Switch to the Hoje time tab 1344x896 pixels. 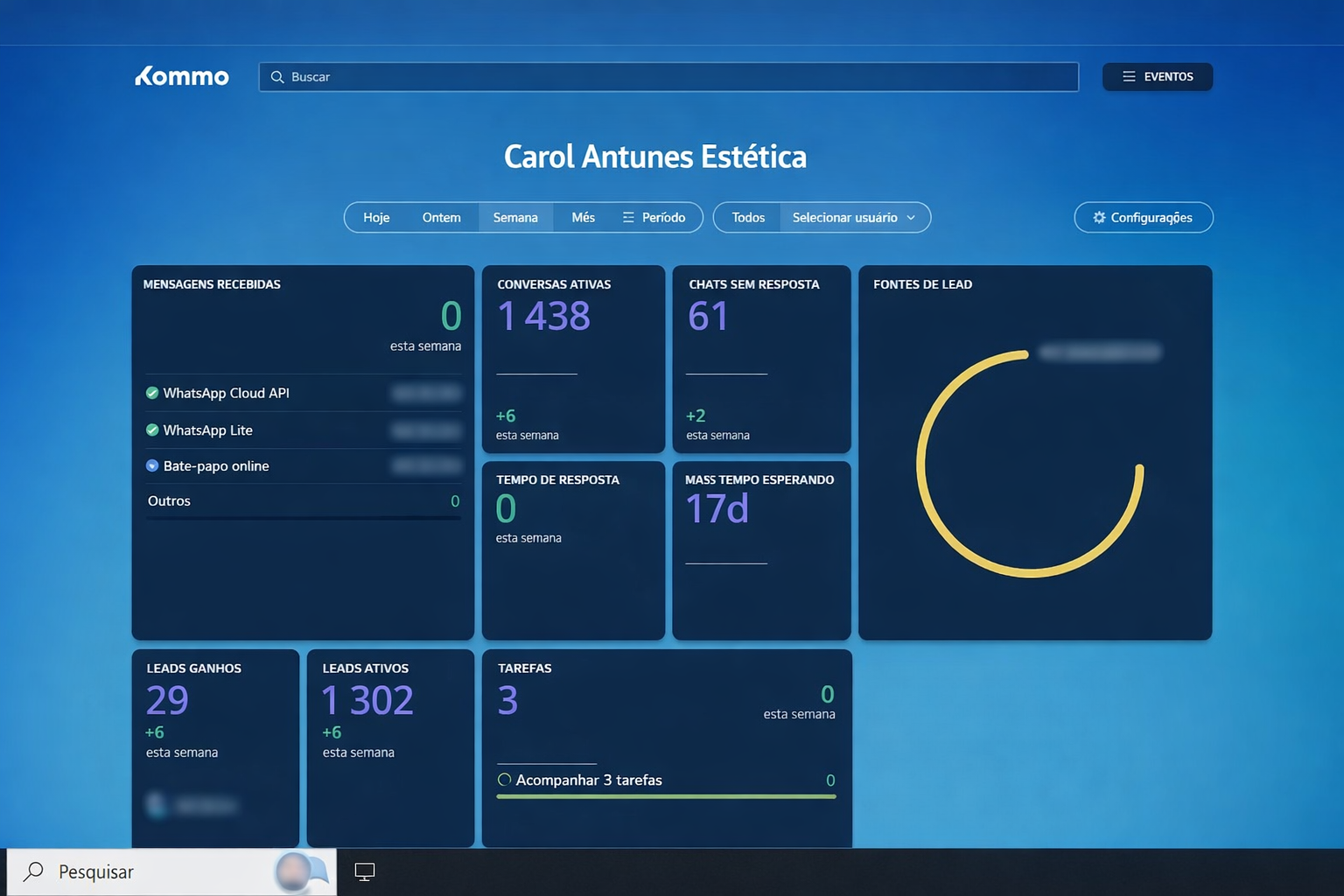pyautogui.click(x=375, y=217)
